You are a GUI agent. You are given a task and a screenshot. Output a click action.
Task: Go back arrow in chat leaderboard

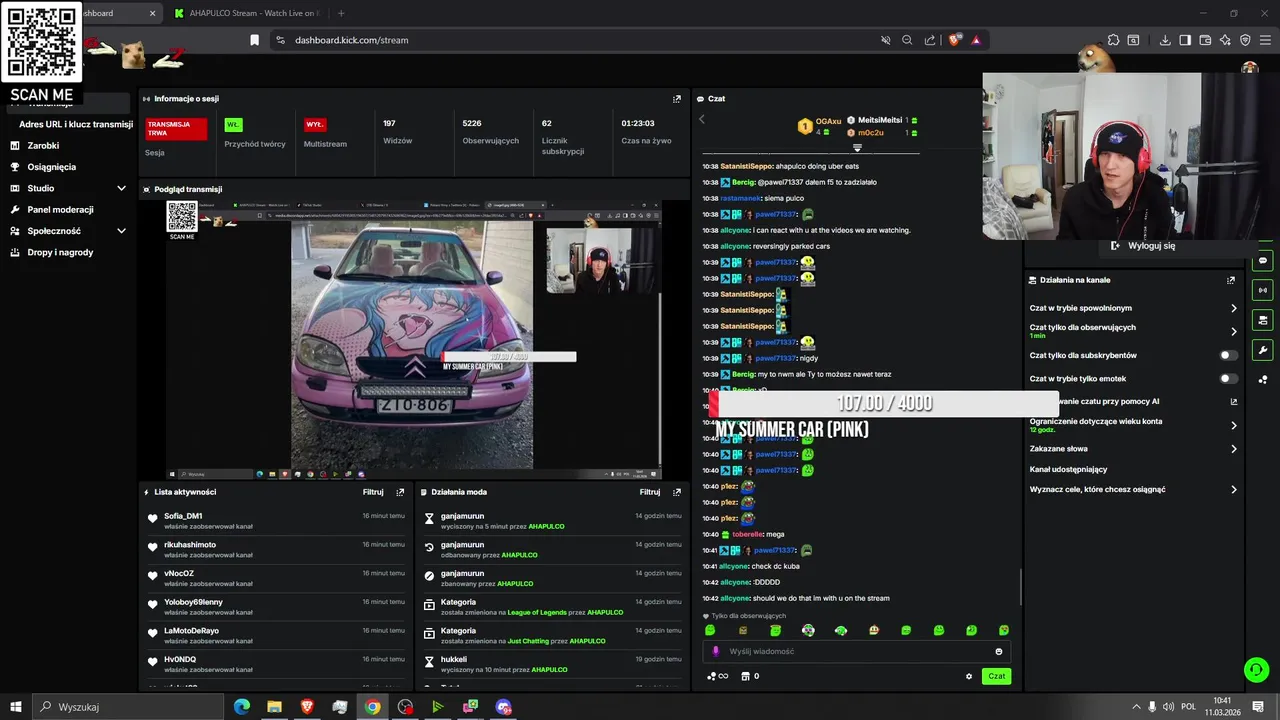(702, 119)
